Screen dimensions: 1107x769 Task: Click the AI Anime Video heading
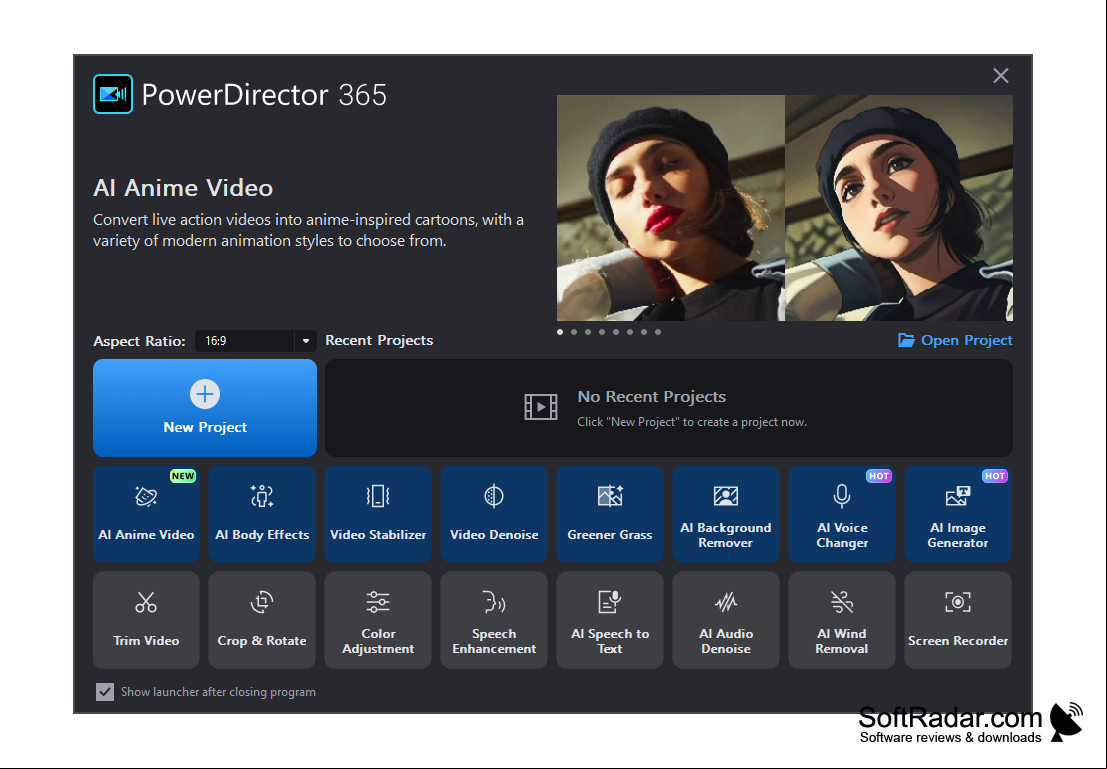coord(183,188)
